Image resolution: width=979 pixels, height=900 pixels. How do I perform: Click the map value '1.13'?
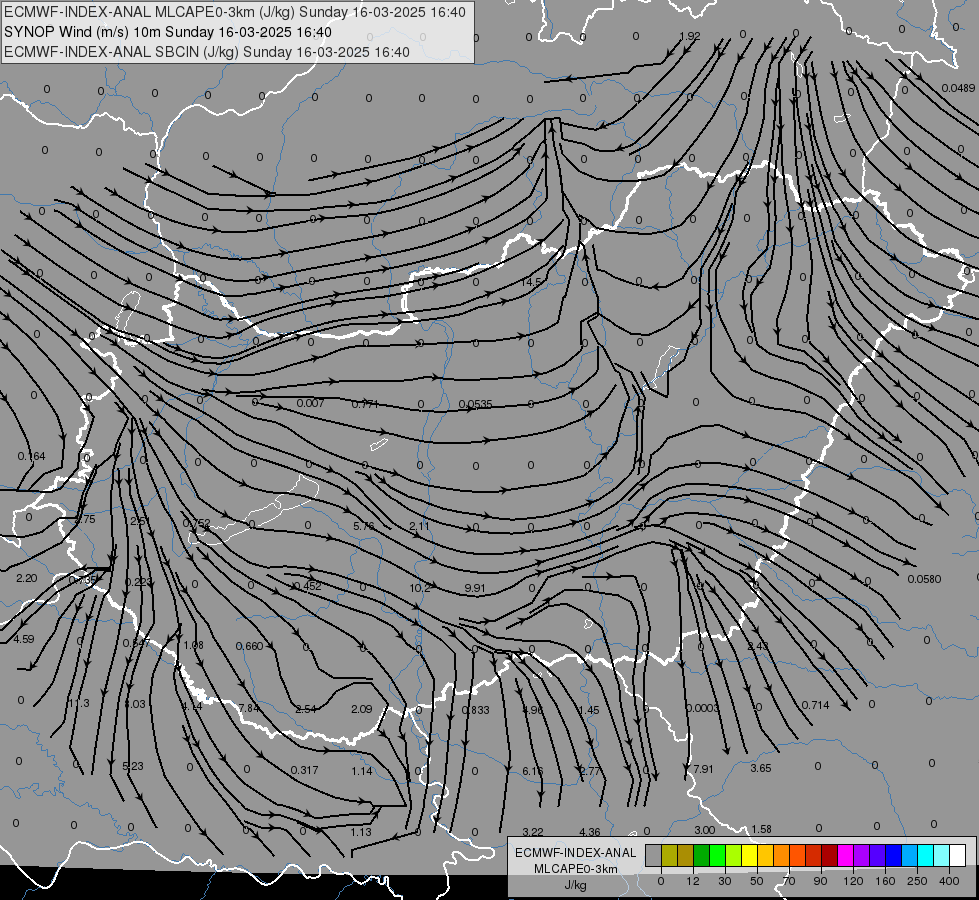(361, 832)
